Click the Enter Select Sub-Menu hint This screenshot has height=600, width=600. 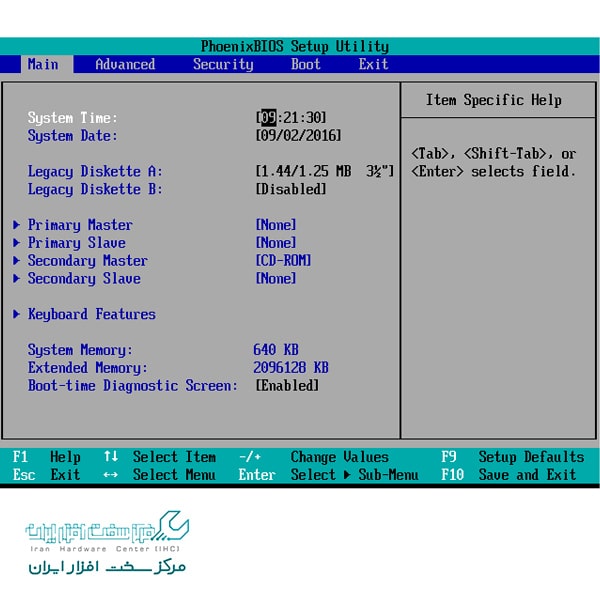tap(328, 475)
